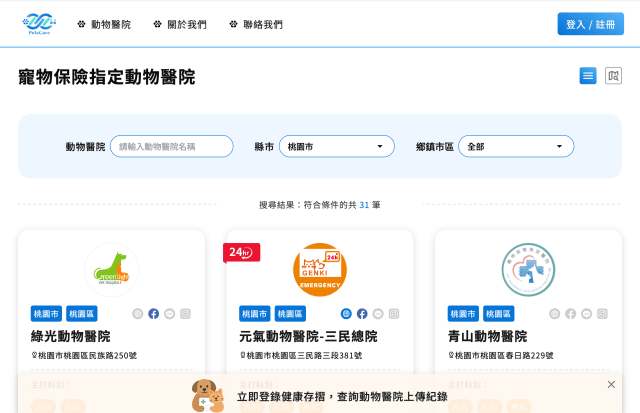The width and height of the screenshot is (640, 413).
Task: Switch to map view
Action: pos(613,76)
